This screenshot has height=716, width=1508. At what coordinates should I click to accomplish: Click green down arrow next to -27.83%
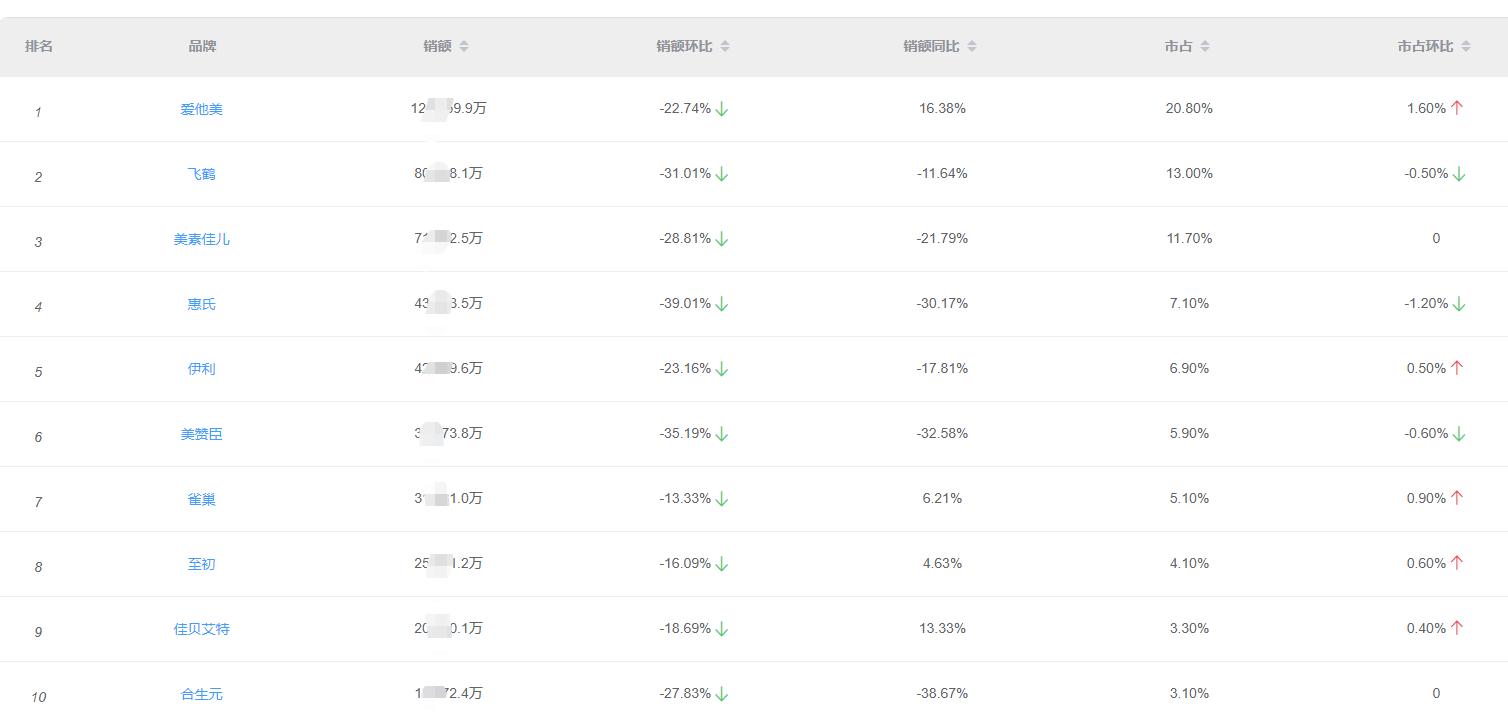722,694
